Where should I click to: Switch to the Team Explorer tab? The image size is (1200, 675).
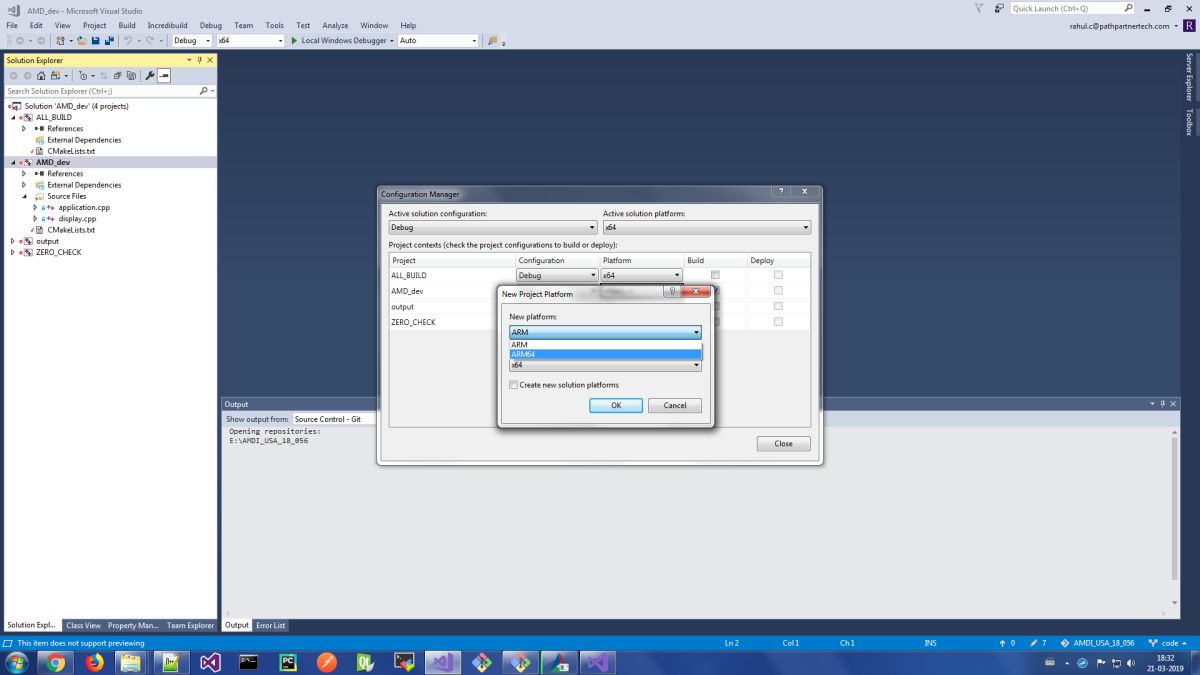click(x=190, y=625)
